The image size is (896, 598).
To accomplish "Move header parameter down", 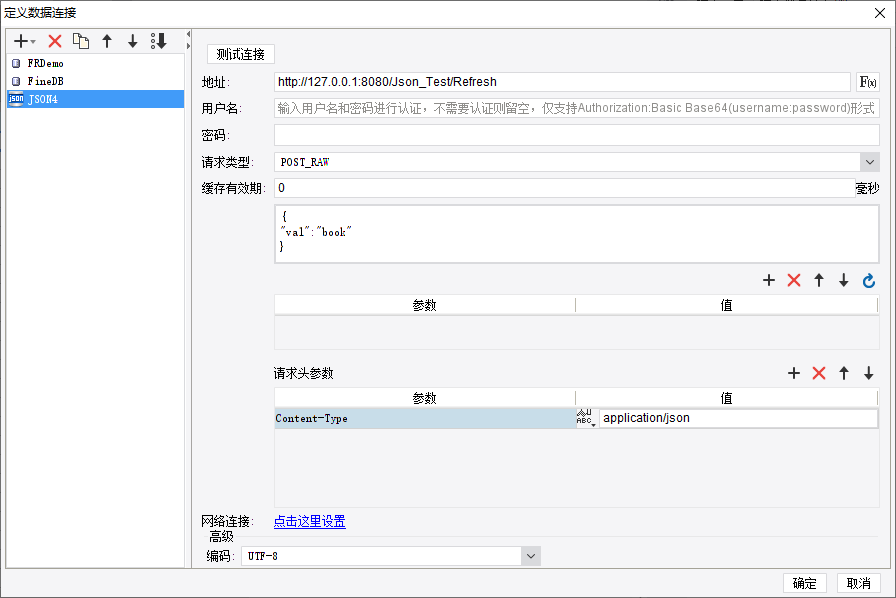I will click(869, 373).
